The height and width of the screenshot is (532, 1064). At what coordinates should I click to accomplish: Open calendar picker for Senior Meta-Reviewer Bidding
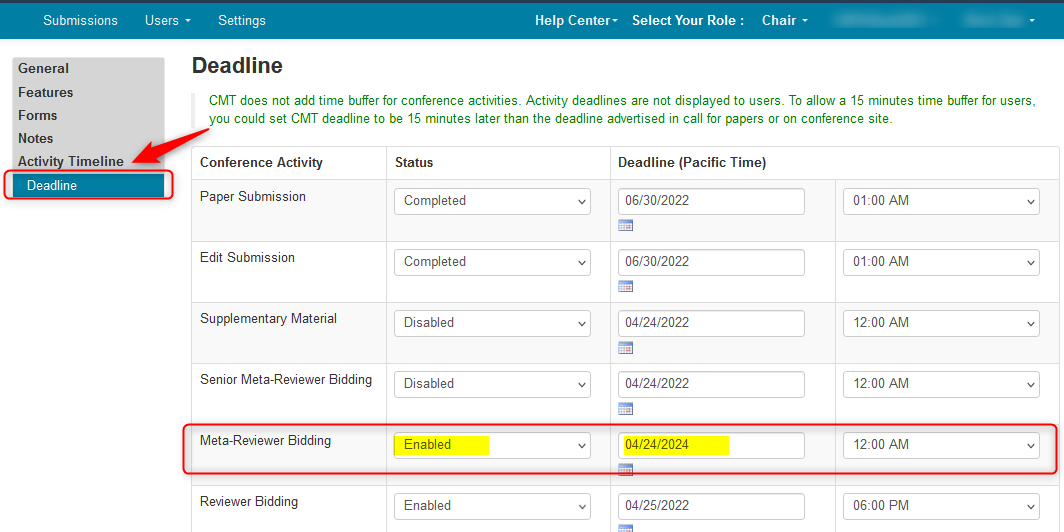(626, 408)
